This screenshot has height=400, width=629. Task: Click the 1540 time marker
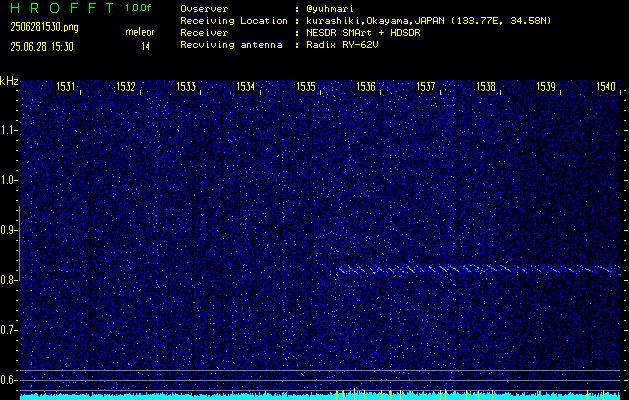606,86
